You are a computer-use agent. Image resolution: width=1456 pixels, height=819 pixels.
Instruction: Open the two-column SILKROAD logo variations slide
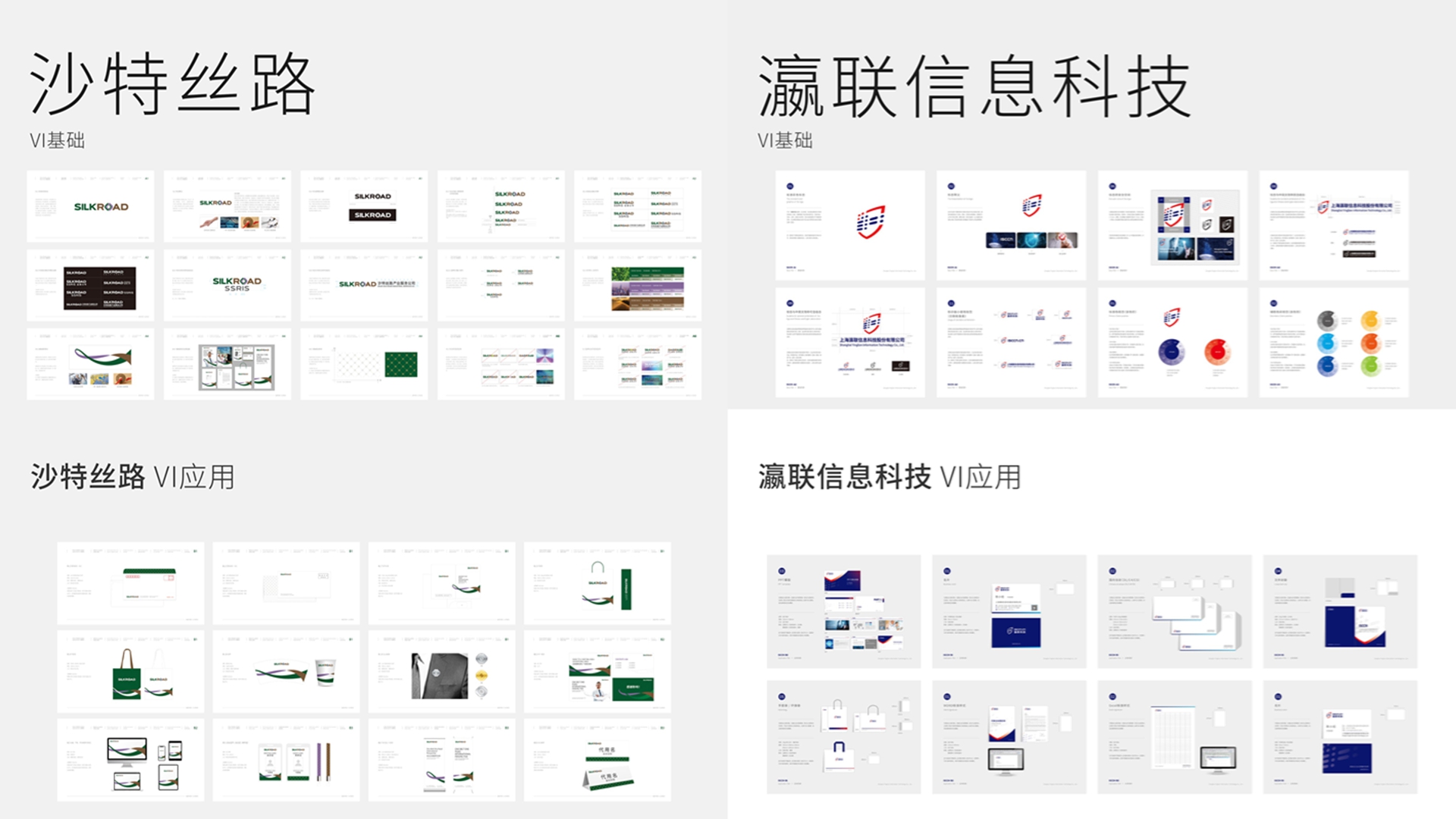[638, 206]
